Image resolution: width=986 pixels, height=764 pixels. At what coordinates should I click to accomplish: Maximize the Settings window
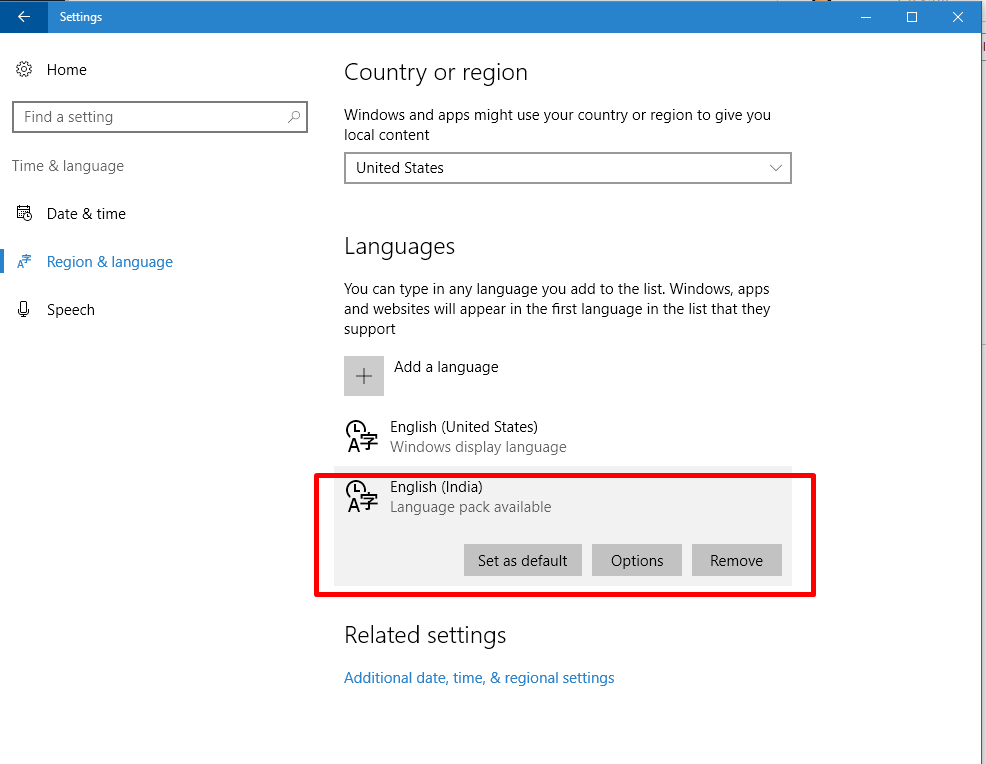click(912, 17)
